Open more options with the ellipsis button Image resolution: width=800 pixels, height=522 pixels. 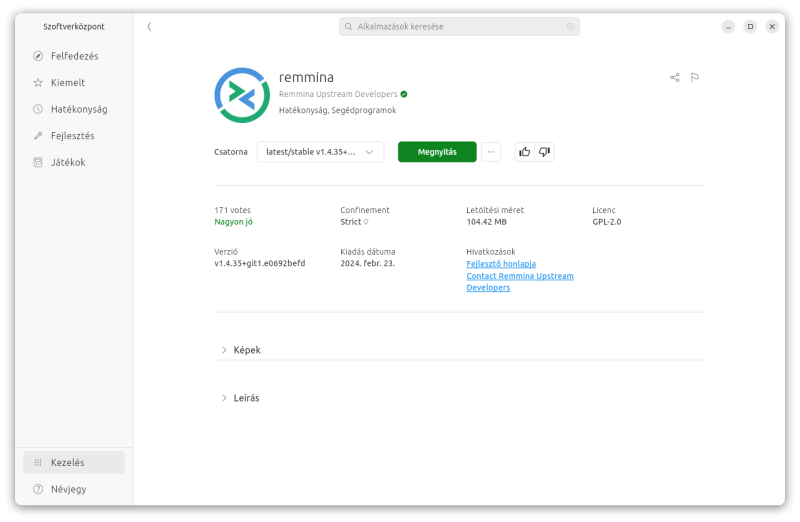click(x=491, y=152)
